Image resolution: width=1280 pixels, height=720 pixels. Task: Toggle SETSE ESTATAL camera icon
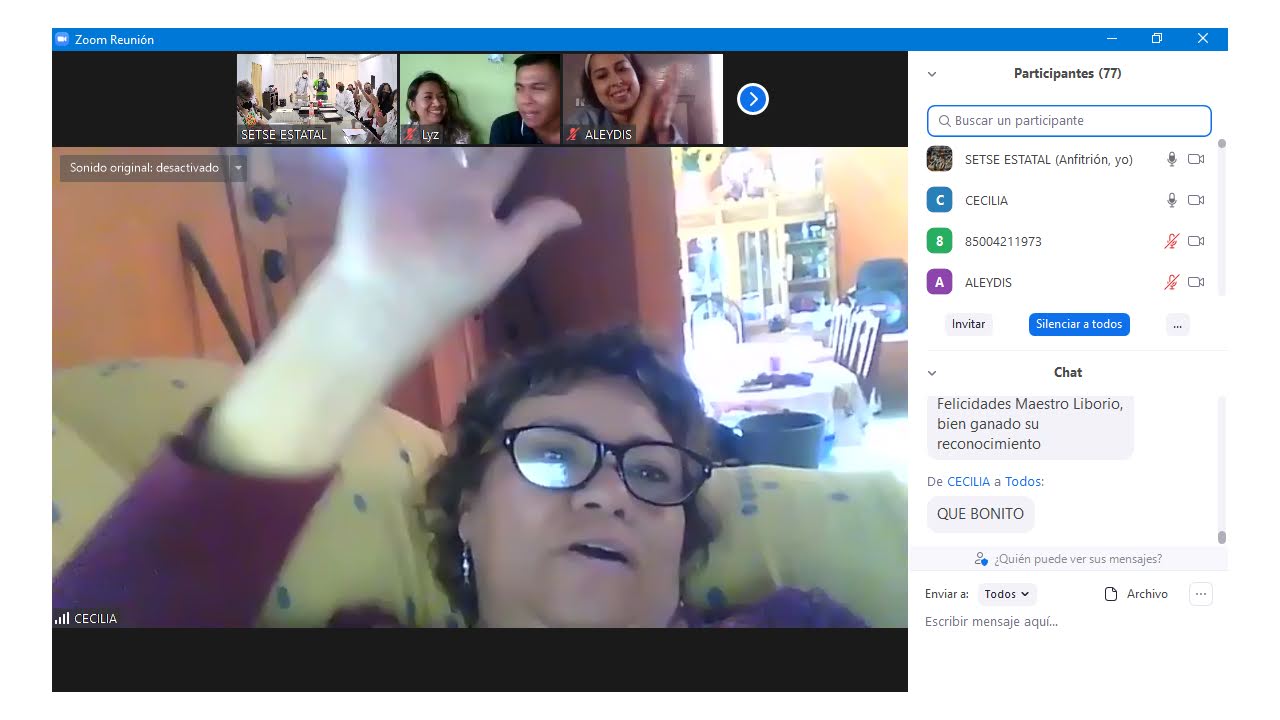1196,159
